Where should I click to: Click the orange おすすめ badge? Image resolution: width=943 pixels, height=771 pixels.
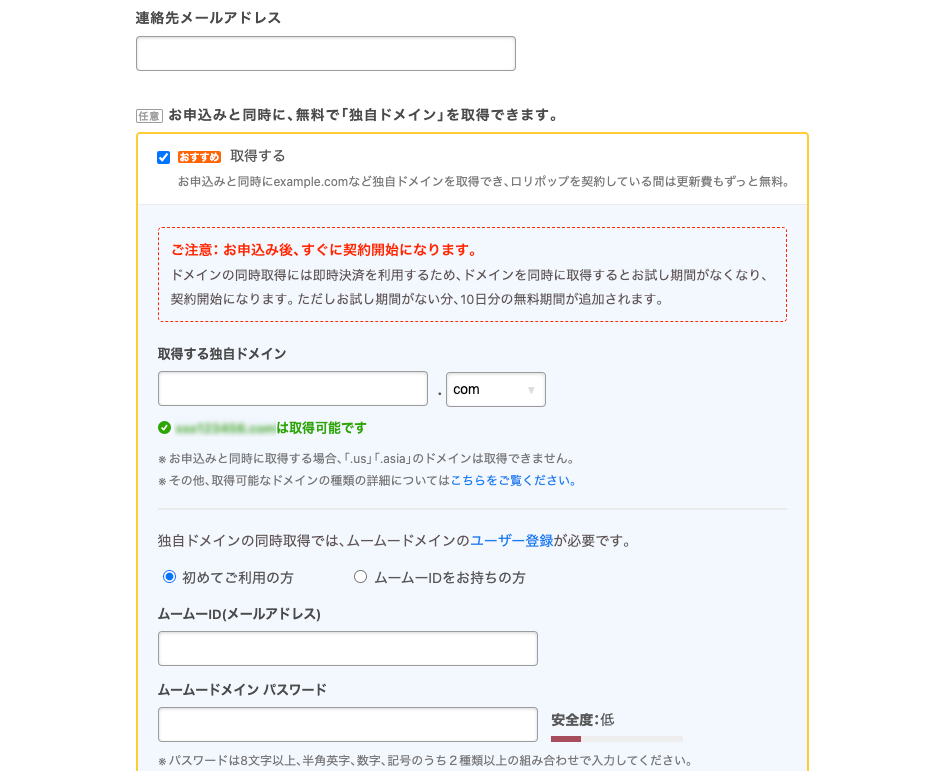pos(199,157)
